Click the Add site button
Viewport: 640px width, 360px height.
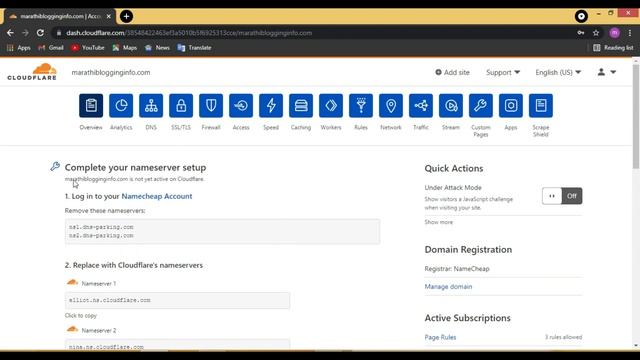click(x=452, y=72)
